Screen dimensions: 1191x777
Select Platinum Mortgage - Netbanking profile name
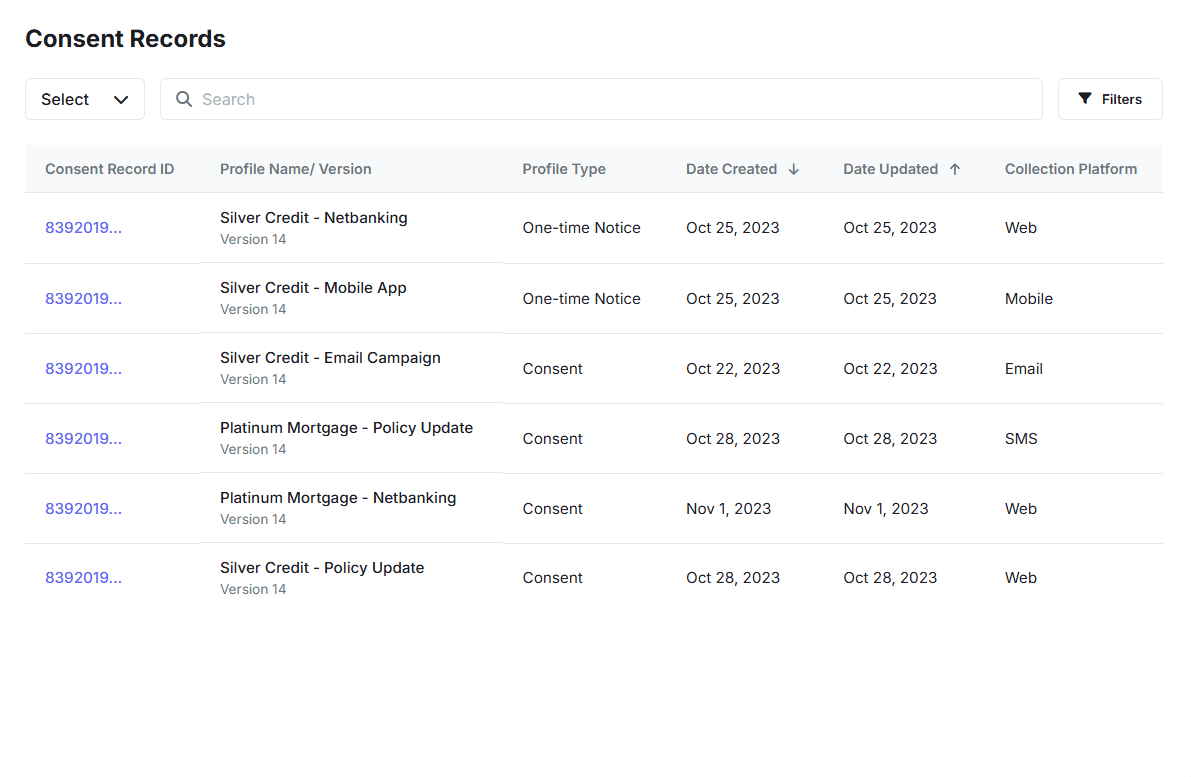(x=338, y=497)
